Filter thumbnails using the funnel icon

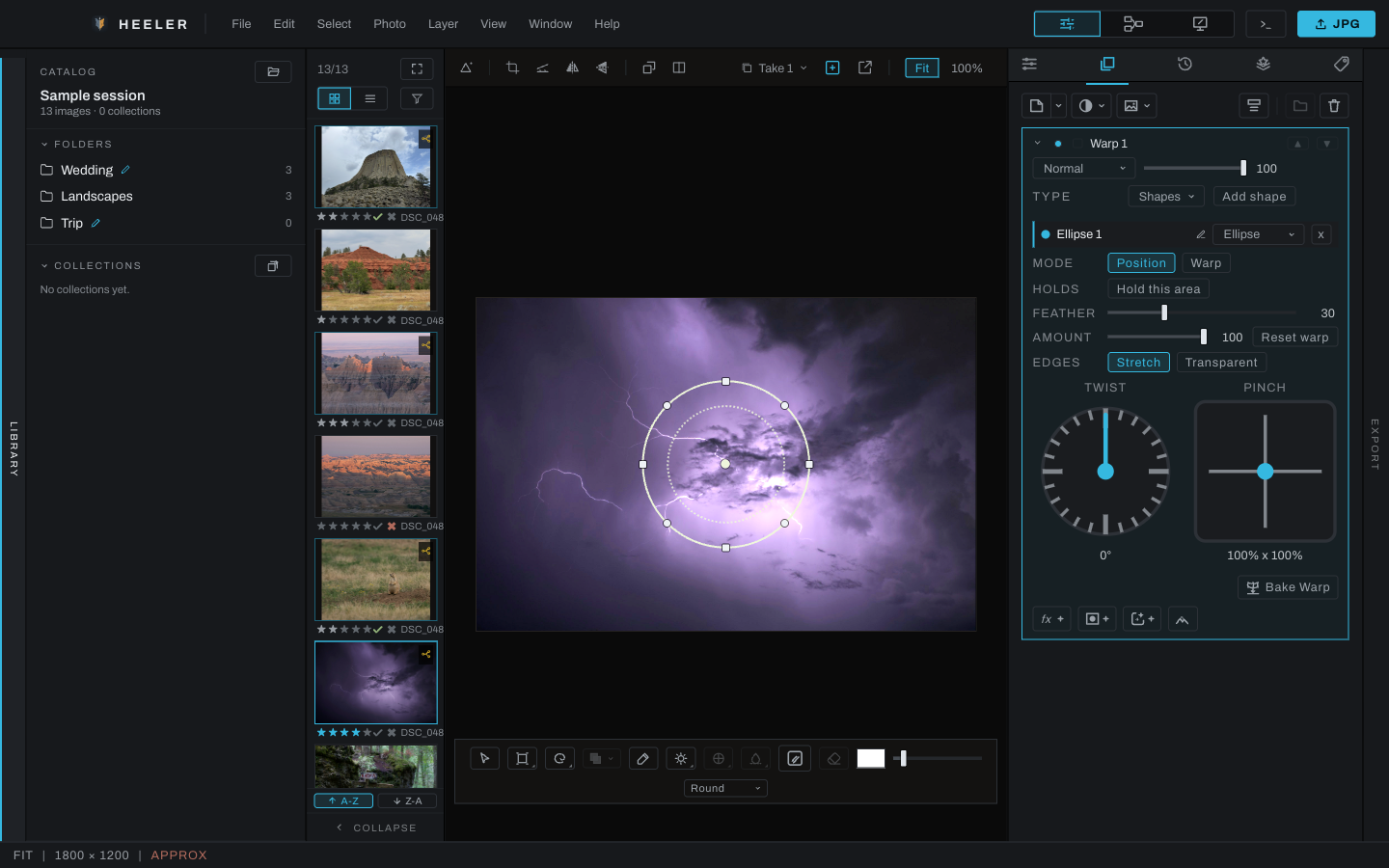(417, 98)
